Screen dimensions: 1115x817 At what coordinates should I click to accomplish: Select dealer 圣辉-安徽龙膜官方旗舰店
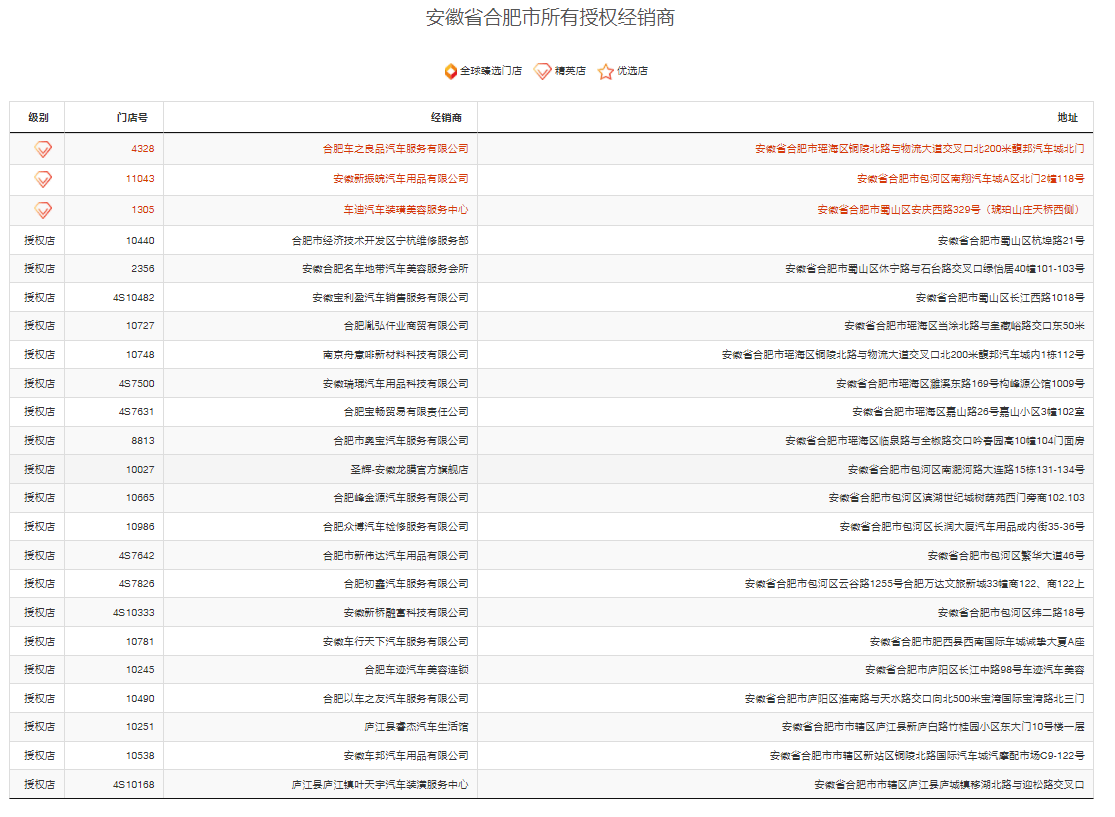(409, 470)
